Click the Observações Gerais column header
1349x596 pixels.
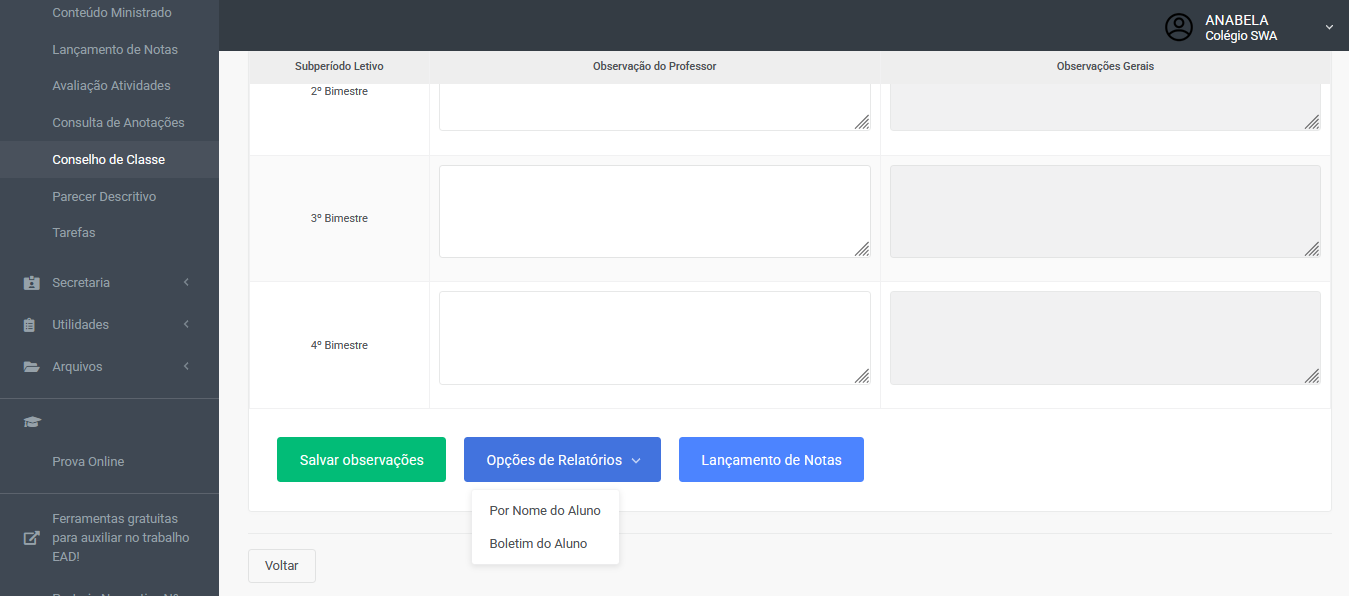pyautogui.click(x=1105, y=67)
